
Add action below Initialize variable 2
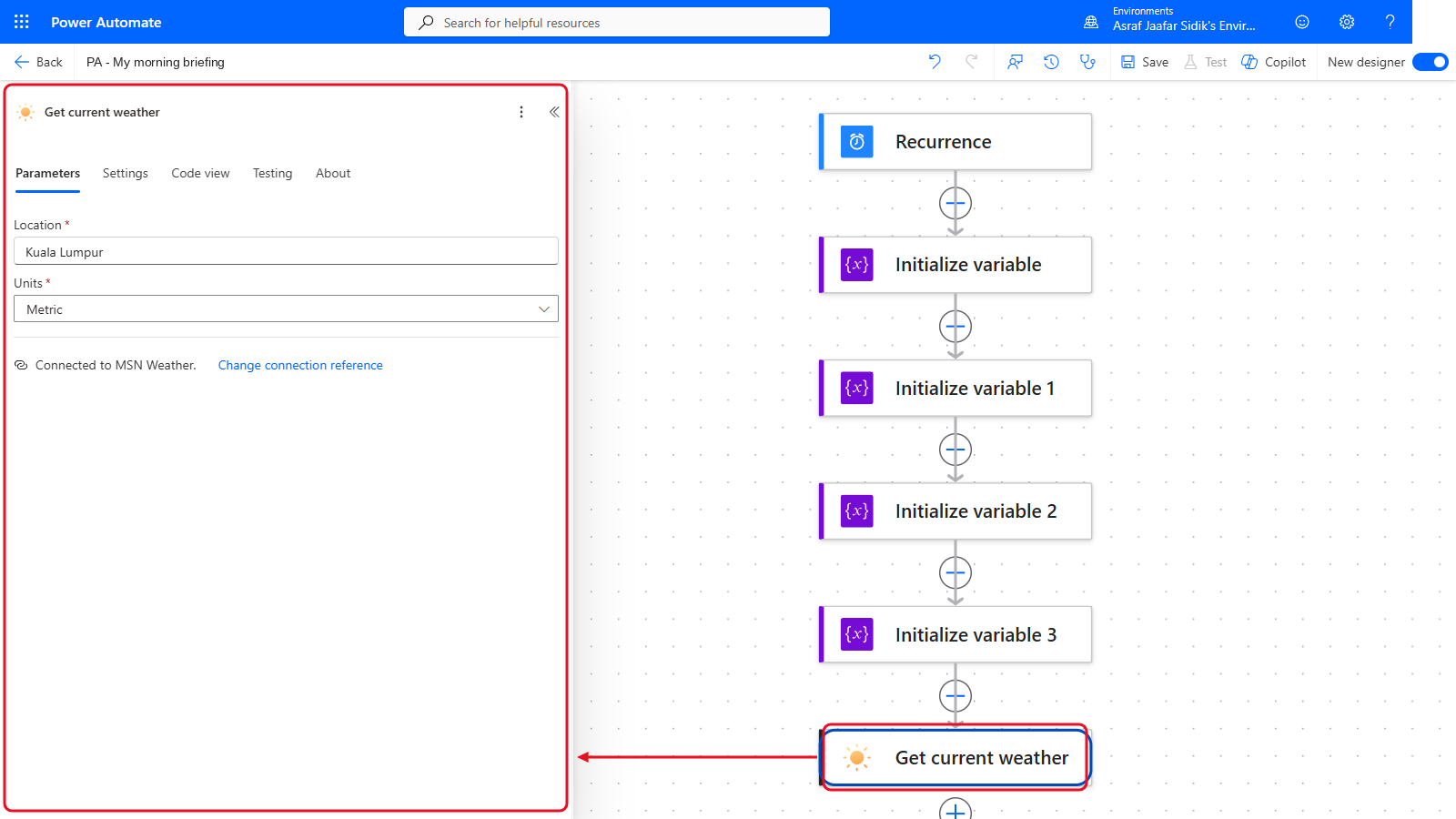[955, 572]
